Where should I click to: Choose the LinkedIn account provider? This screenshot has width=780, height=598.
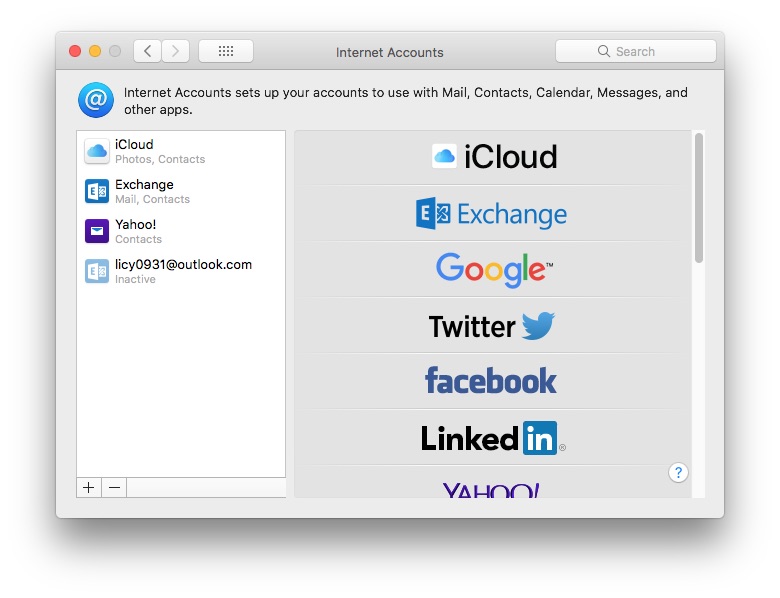[492, 438]
